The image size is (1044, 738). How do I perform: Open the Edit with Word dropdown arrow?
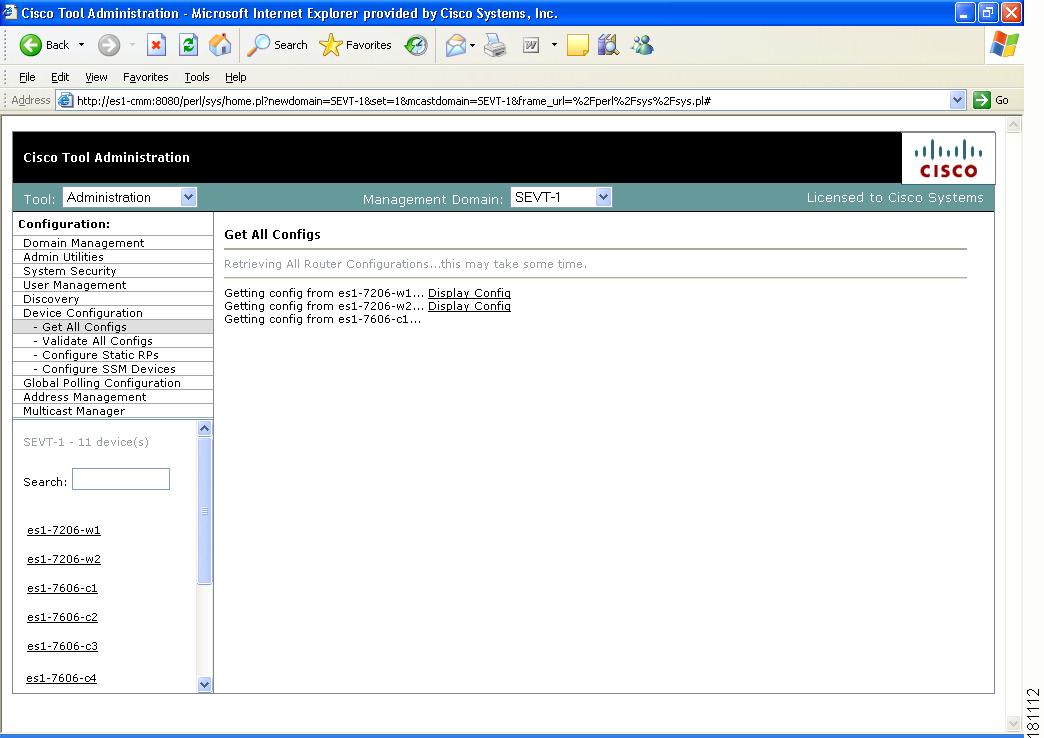tap(554, 45)
